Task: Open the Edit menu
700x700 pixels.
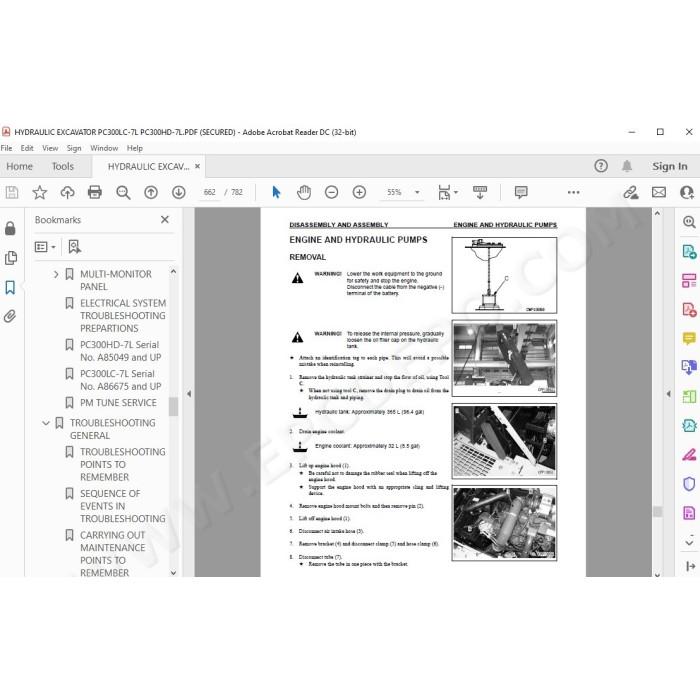Action: (x=27, y=148)
